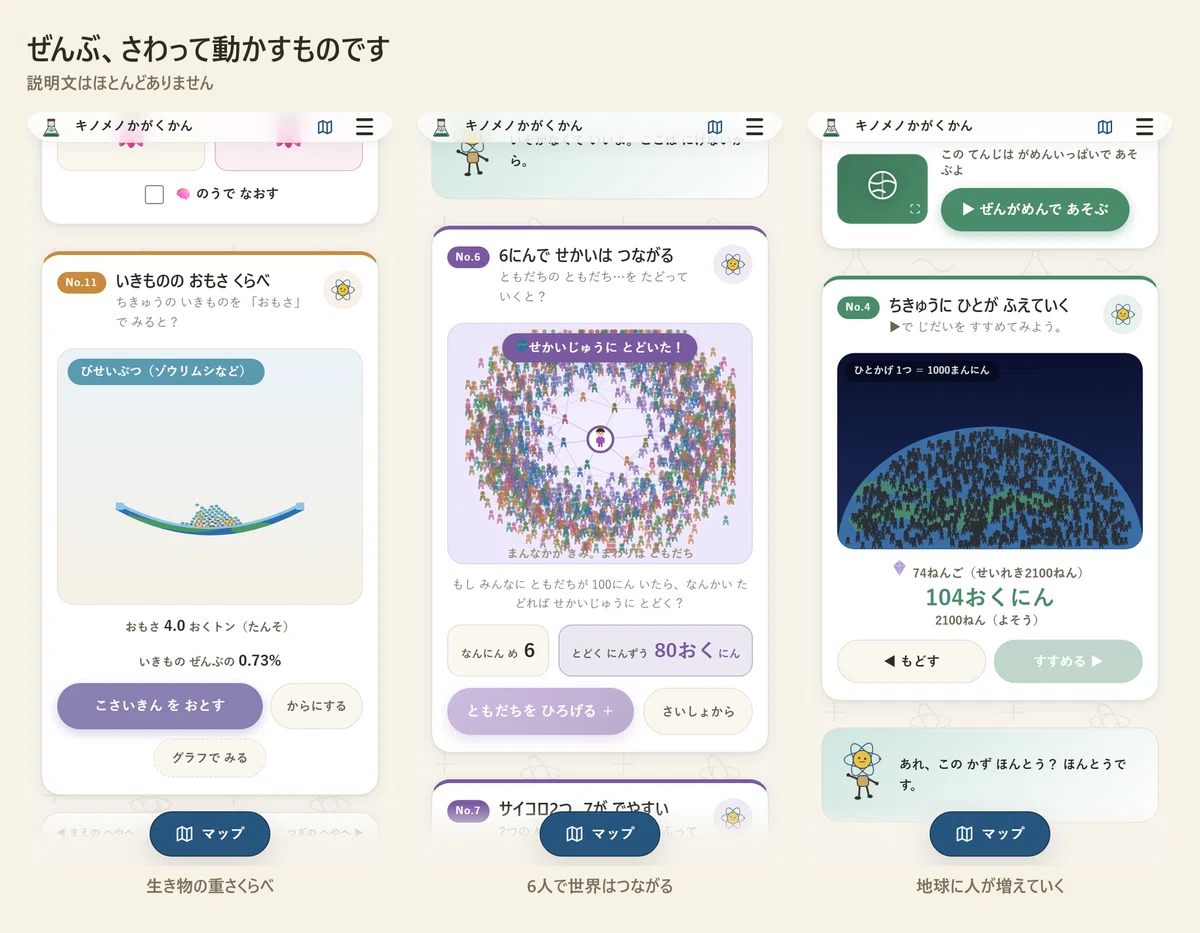Screen dimensions: 1200x933
Task: Open hamburger menu in the left phone header
Action: pyautogui.click(x=365, y=127)
